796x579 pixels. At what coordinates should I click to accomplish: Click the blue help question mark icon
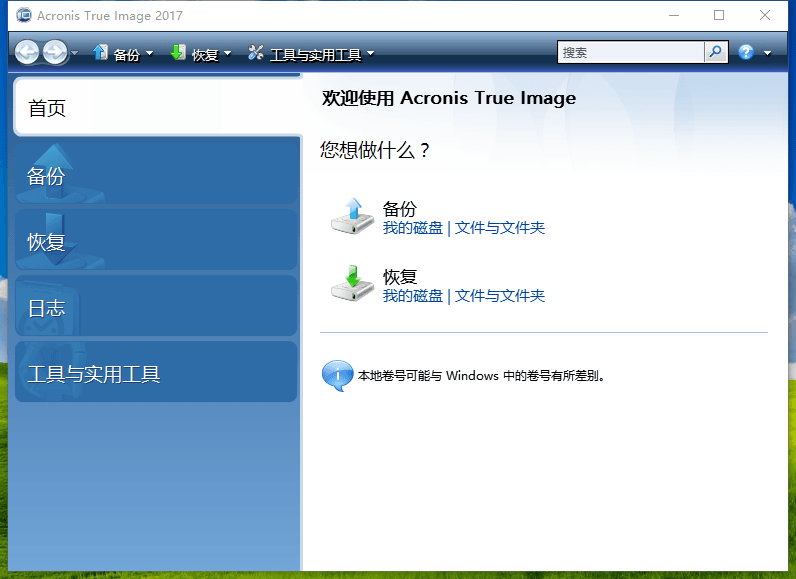pyautogui.click(x=746, y=52)
